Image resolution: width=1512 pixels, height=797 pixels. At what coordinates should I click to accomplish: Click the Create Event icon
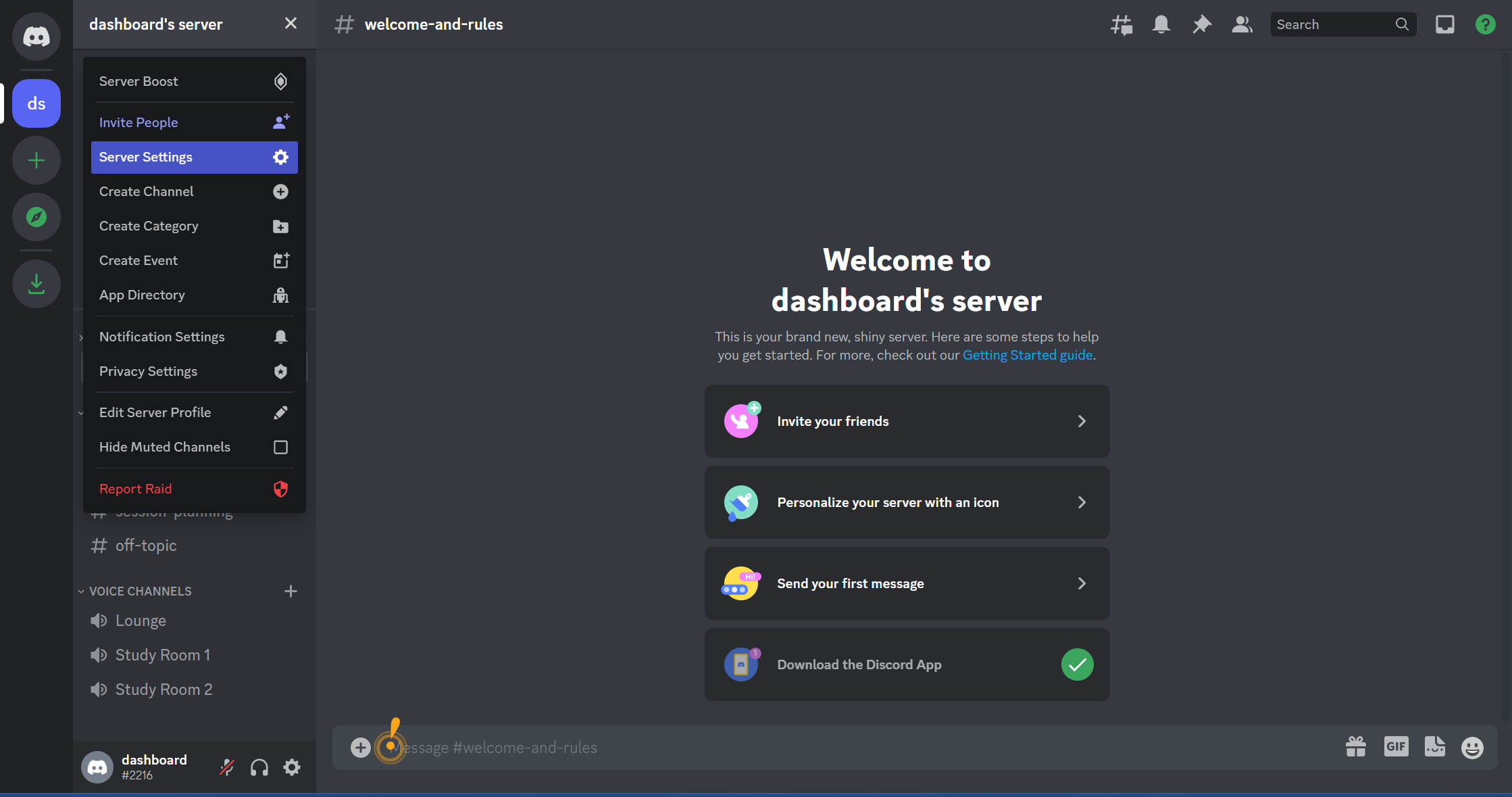coord(281,260)
